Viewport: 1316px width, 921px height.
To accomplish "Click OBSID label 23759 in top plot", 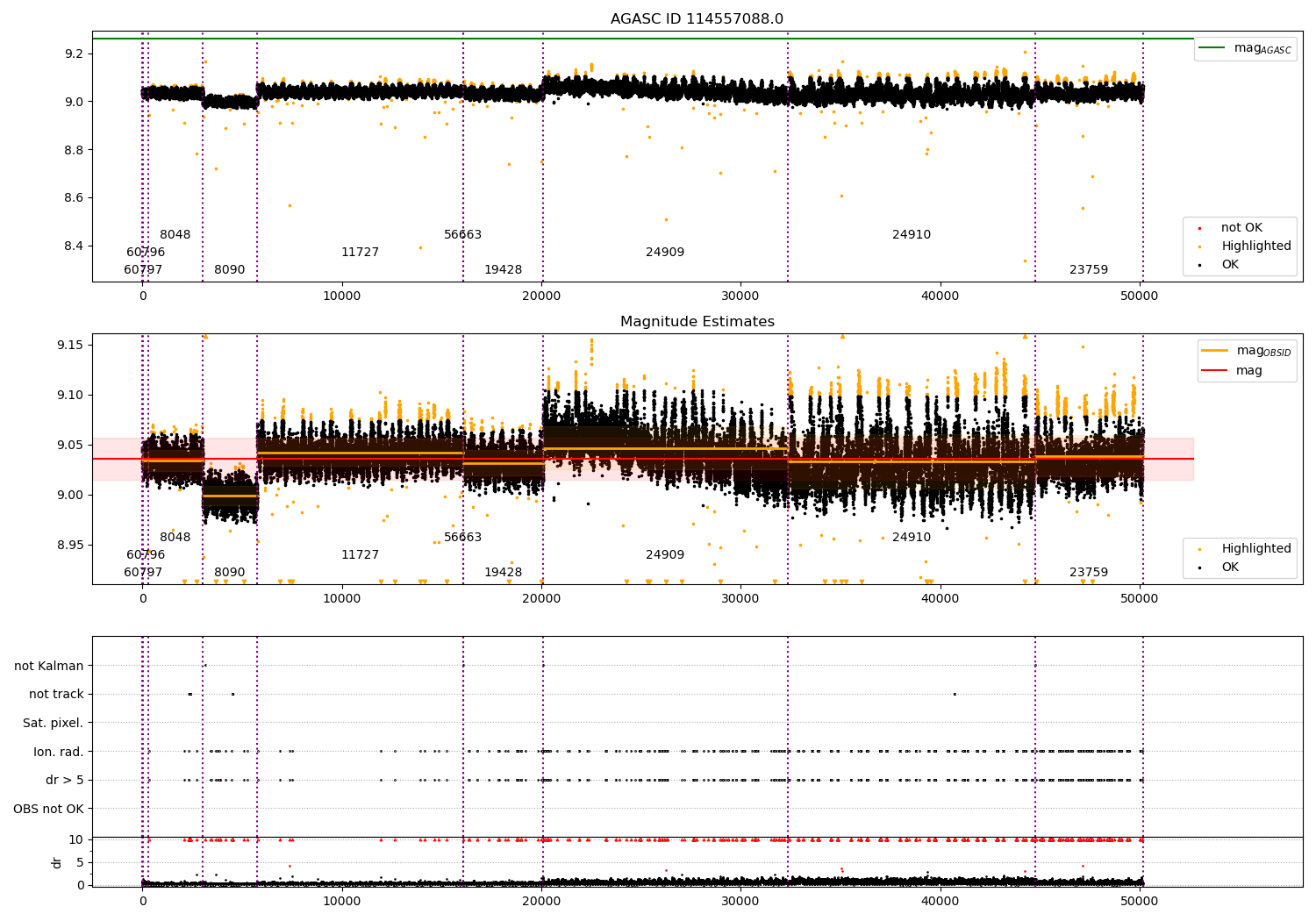I will point(1089,270).
